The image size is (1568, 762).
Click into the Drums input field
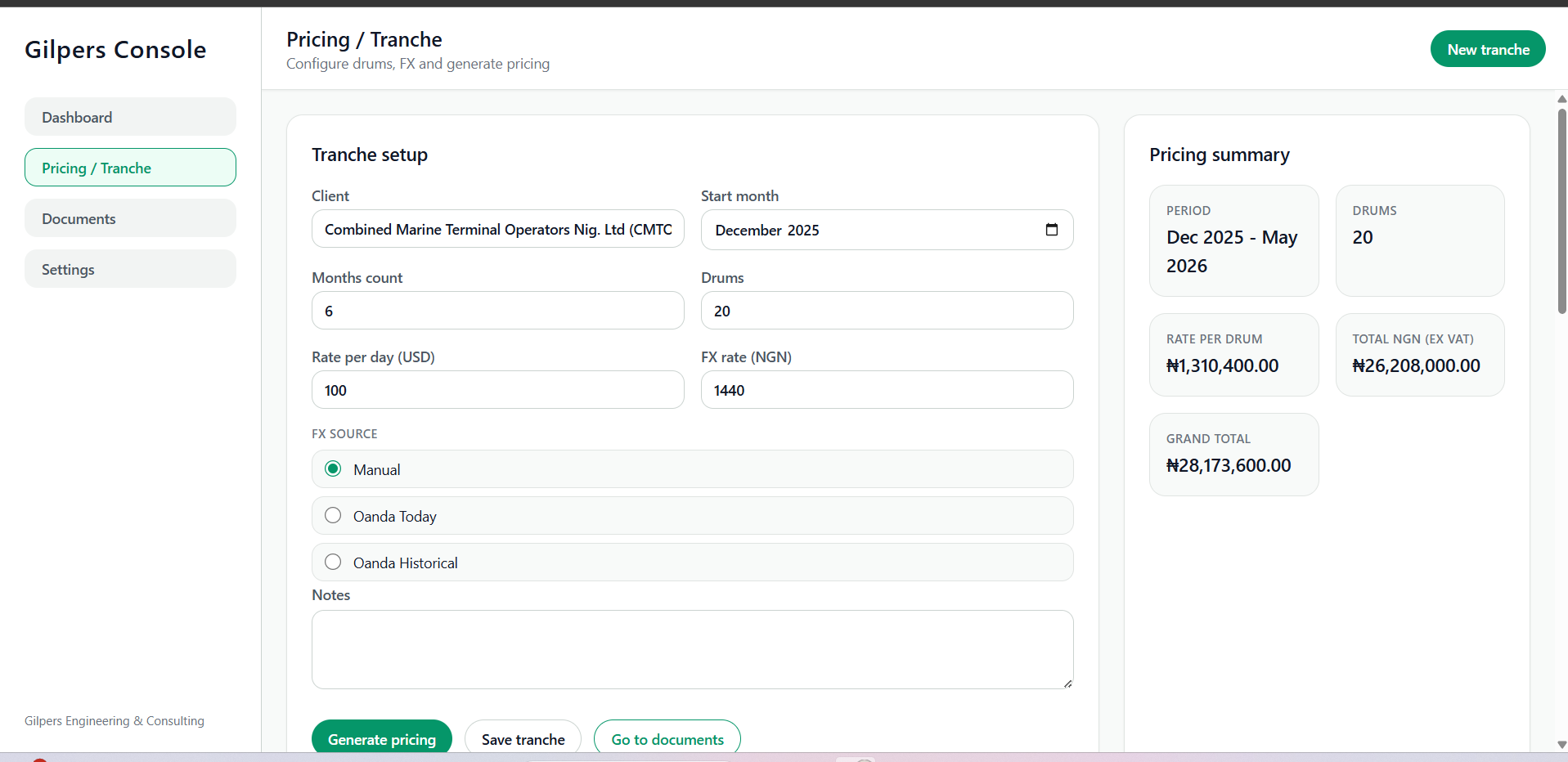pyautogui.click(x=887, y=311)
